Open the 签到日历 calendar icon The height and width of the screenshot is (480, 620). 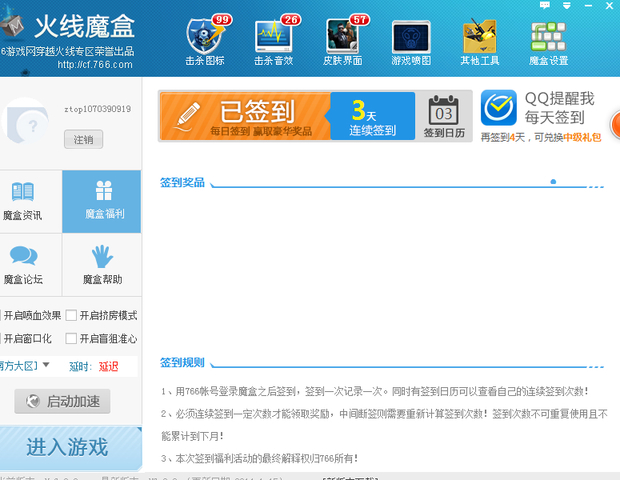444,116
